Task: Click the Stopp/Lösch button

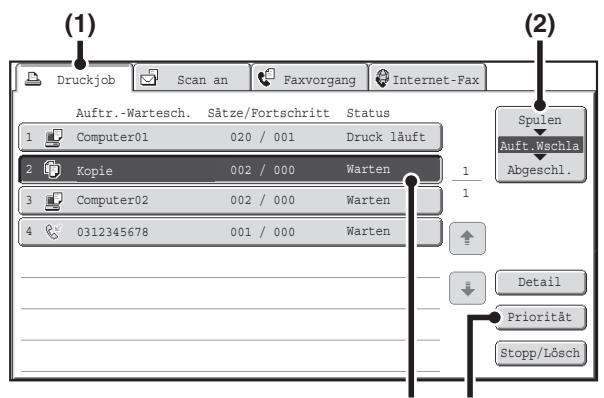Action: [540, 353]
